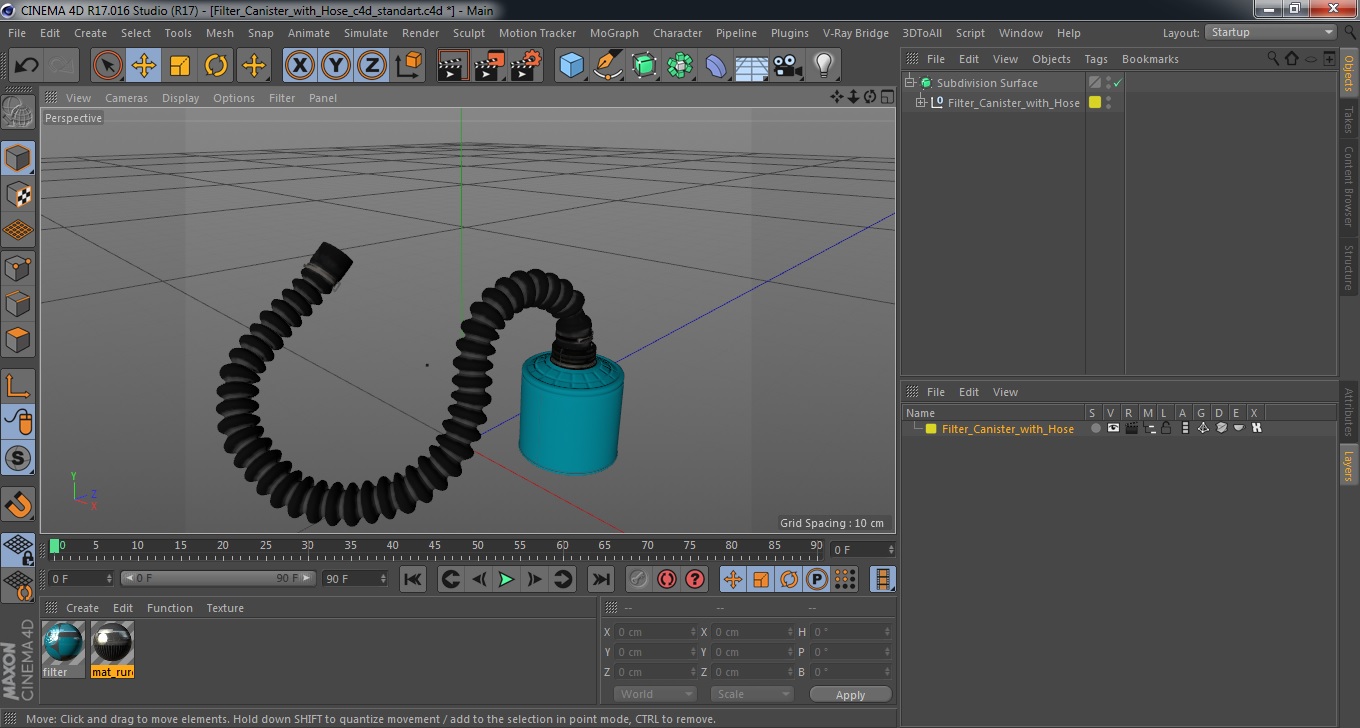Select the Live Selection tool
1360x728 pixels.
coord(108,66)
